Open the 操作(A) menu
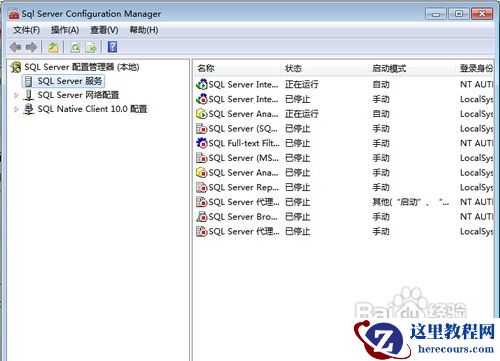 pos(65,30)
